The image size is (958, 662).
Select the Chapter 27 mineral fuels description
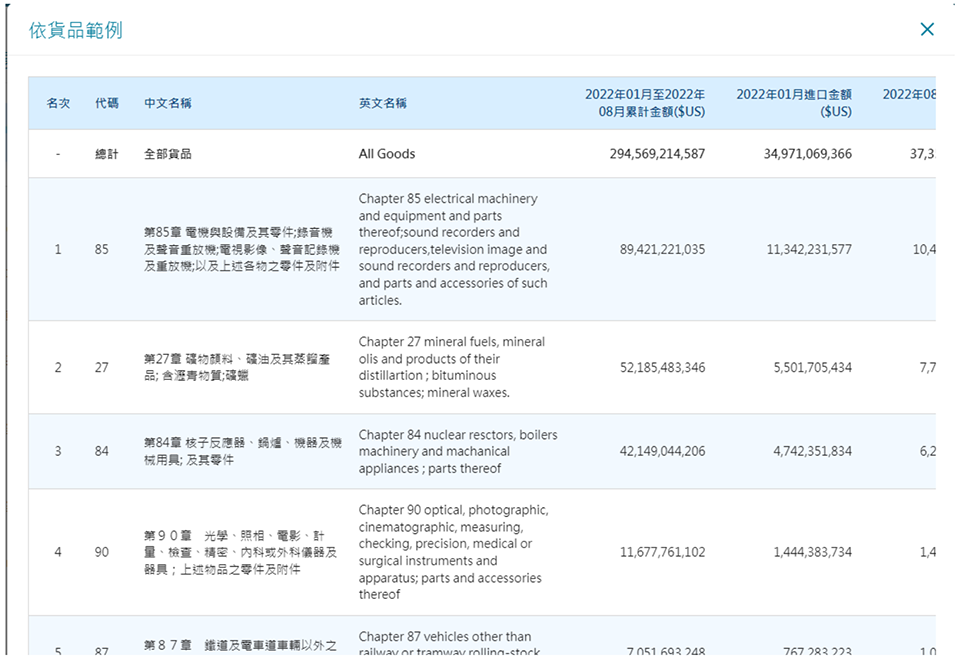click(452, 368)
